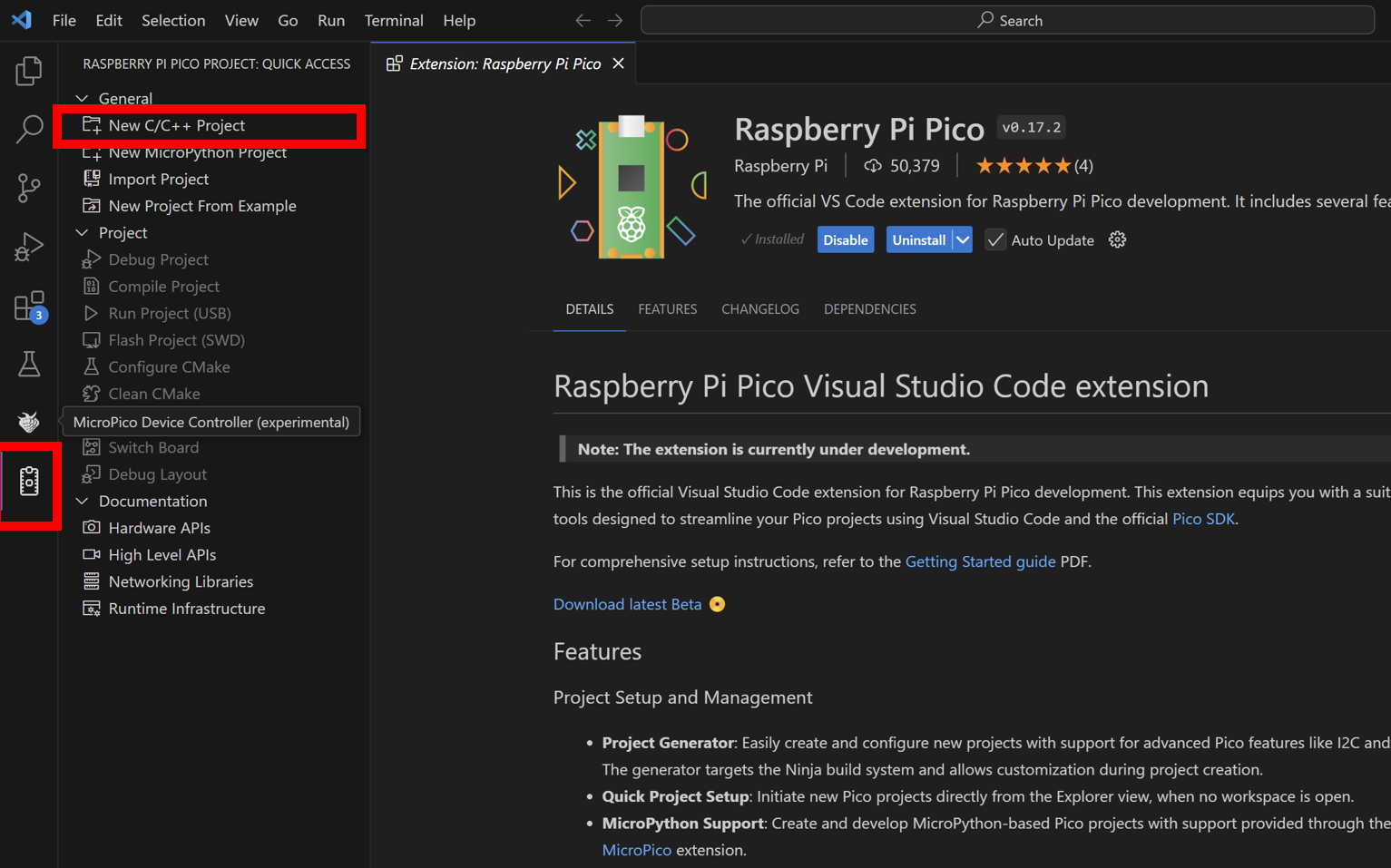
Task: Open the Explorer sidebar icon
Action: 28,71
